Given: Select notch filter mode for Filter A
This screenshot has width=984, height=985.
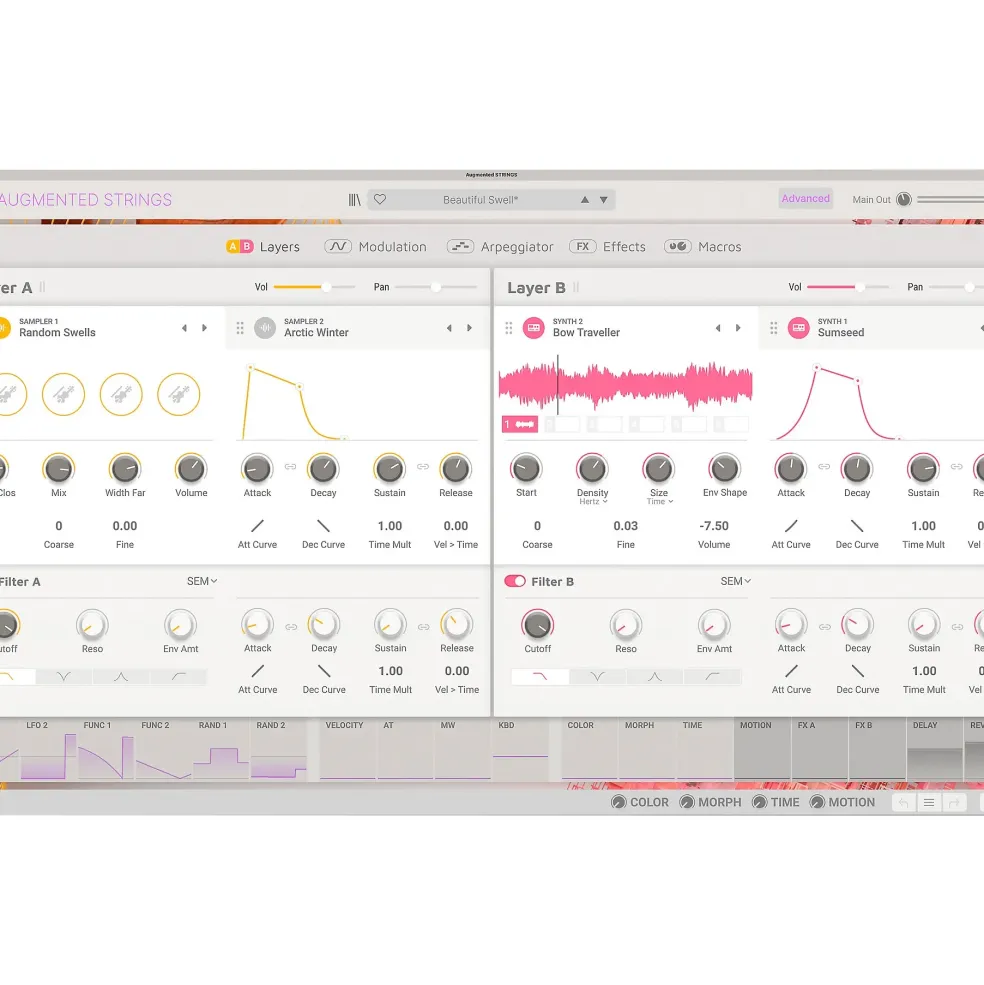Looking at the screenshot, I should 64,677.
